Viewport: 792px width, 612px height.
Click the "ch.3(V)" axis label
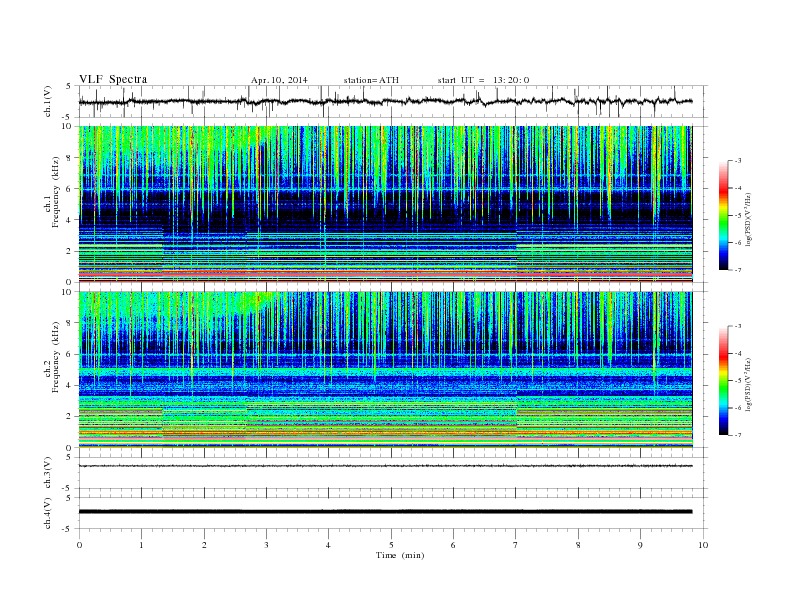click(47, 473)
